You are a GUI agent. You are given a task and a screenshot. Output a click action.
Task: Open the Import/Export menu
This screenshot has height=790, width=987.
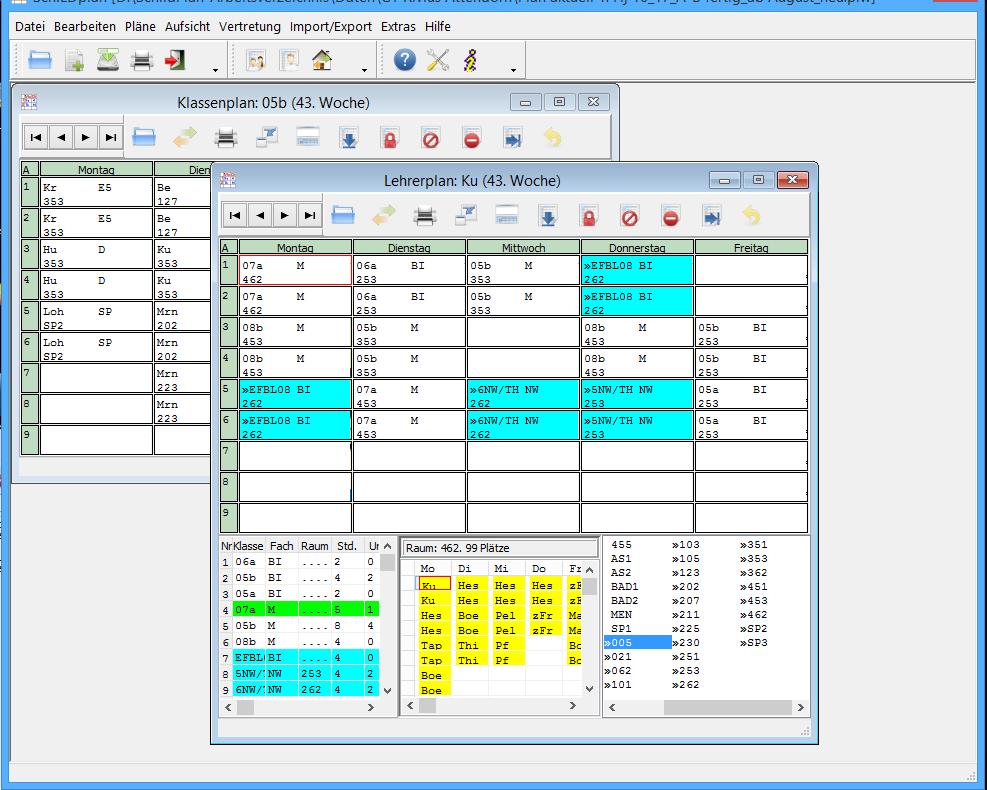(x=331, y=26)
